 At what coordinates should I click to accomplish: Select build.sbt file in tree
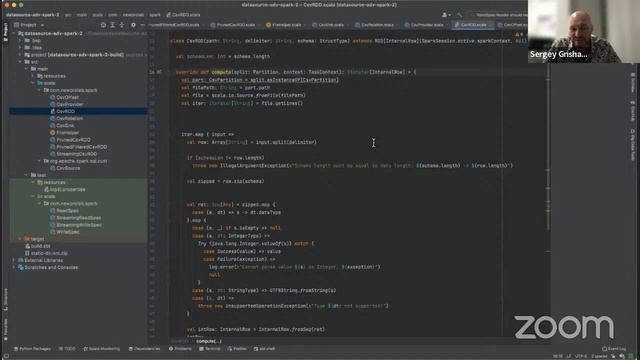tap(40, 246)
